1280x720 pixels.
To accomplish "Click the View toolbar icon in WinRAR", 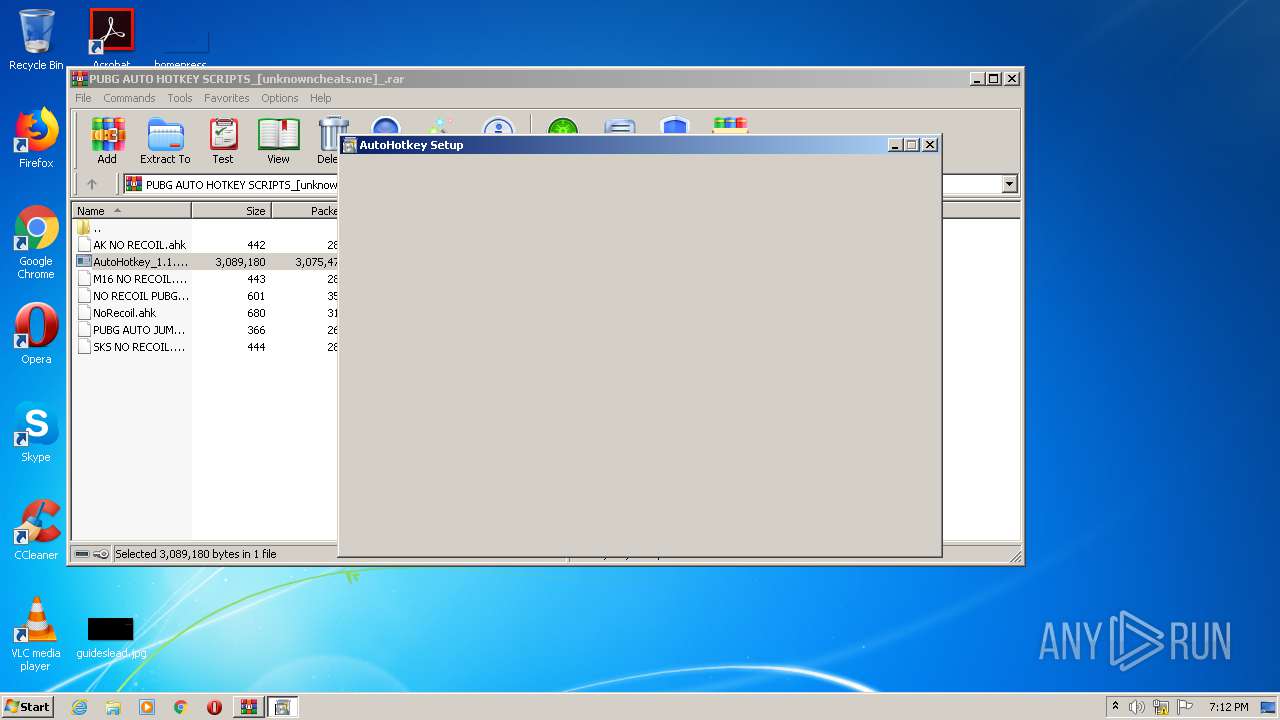I will coord(278,141).
